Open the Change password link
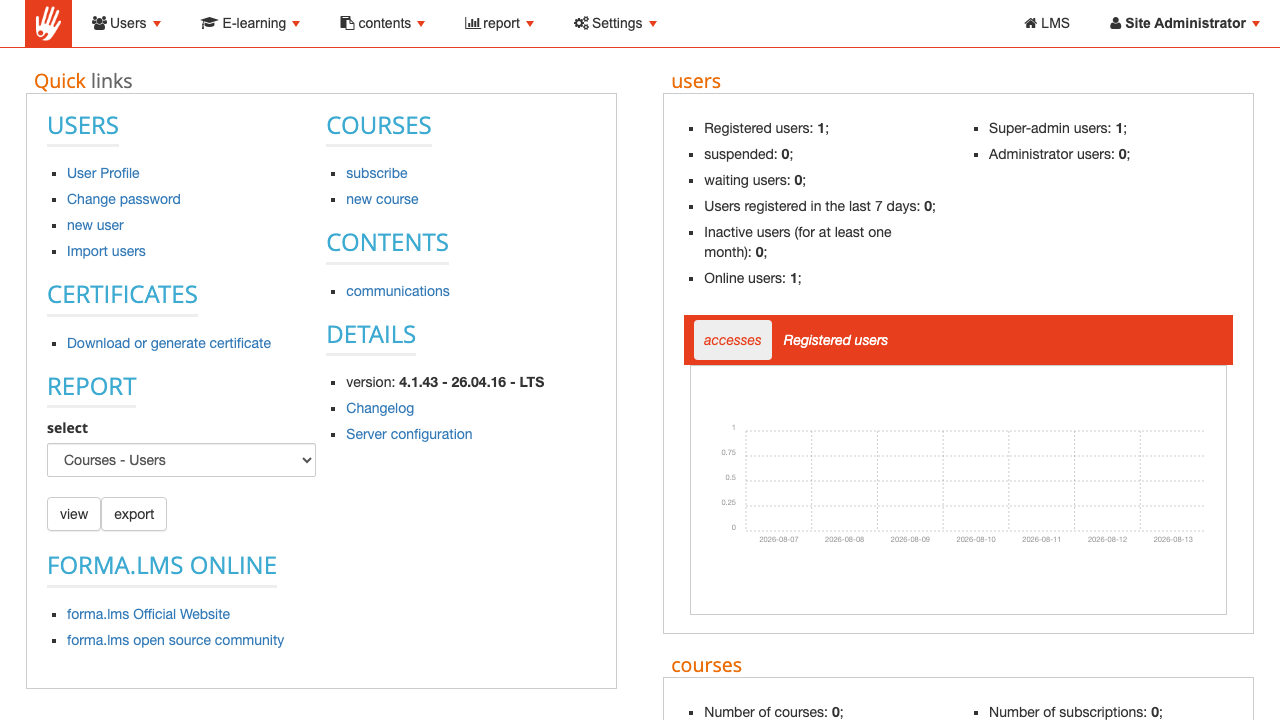Screen dimensions: 1280x720 (124, 199)
